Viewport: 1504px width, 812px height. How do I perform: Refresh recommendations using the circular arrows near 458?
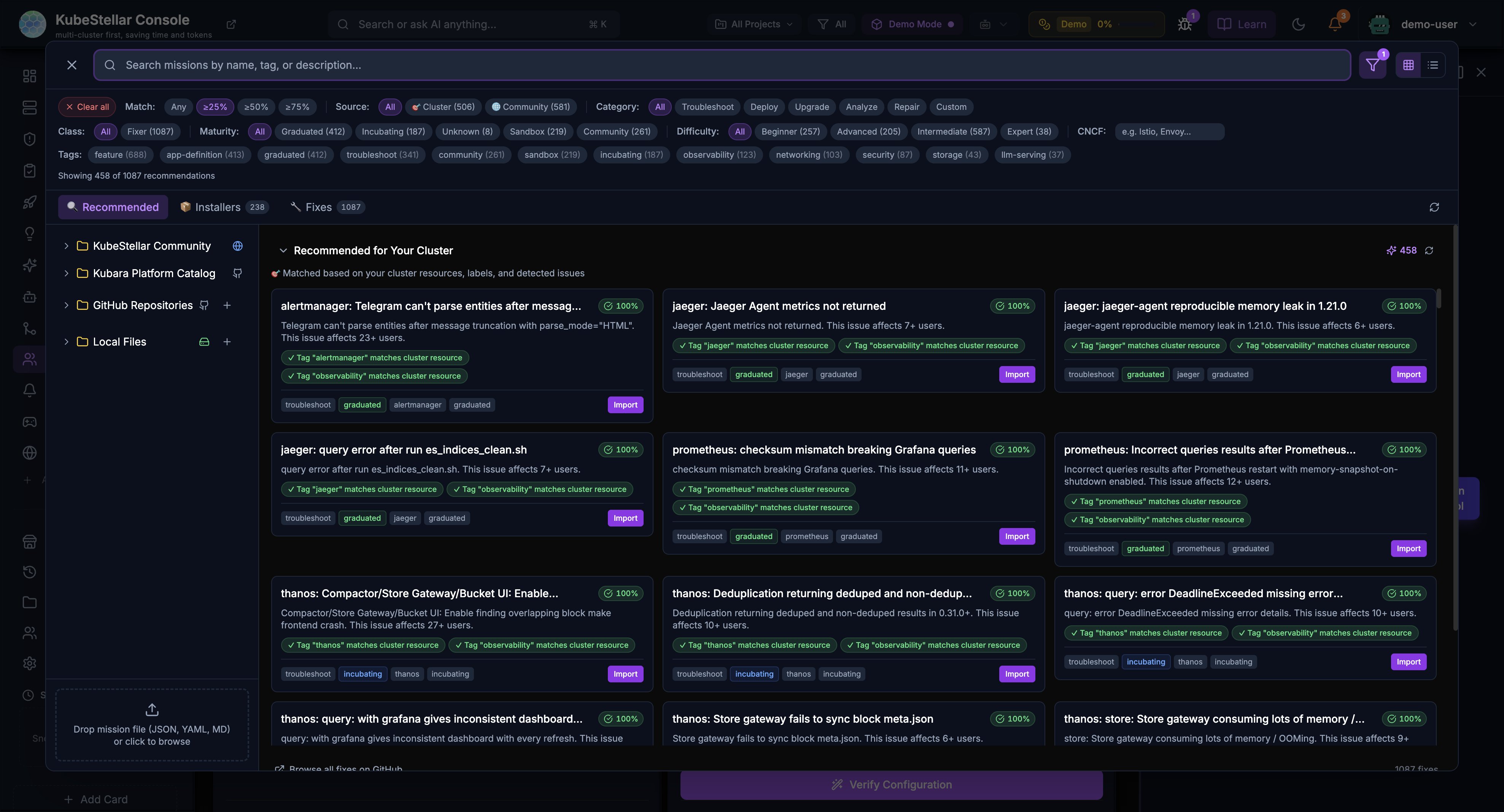coord(1429,250)
